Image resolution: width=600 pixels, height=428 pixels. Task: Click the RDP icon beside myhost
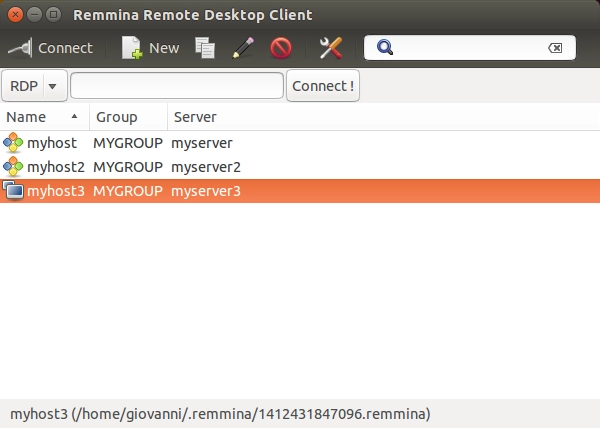13,142
